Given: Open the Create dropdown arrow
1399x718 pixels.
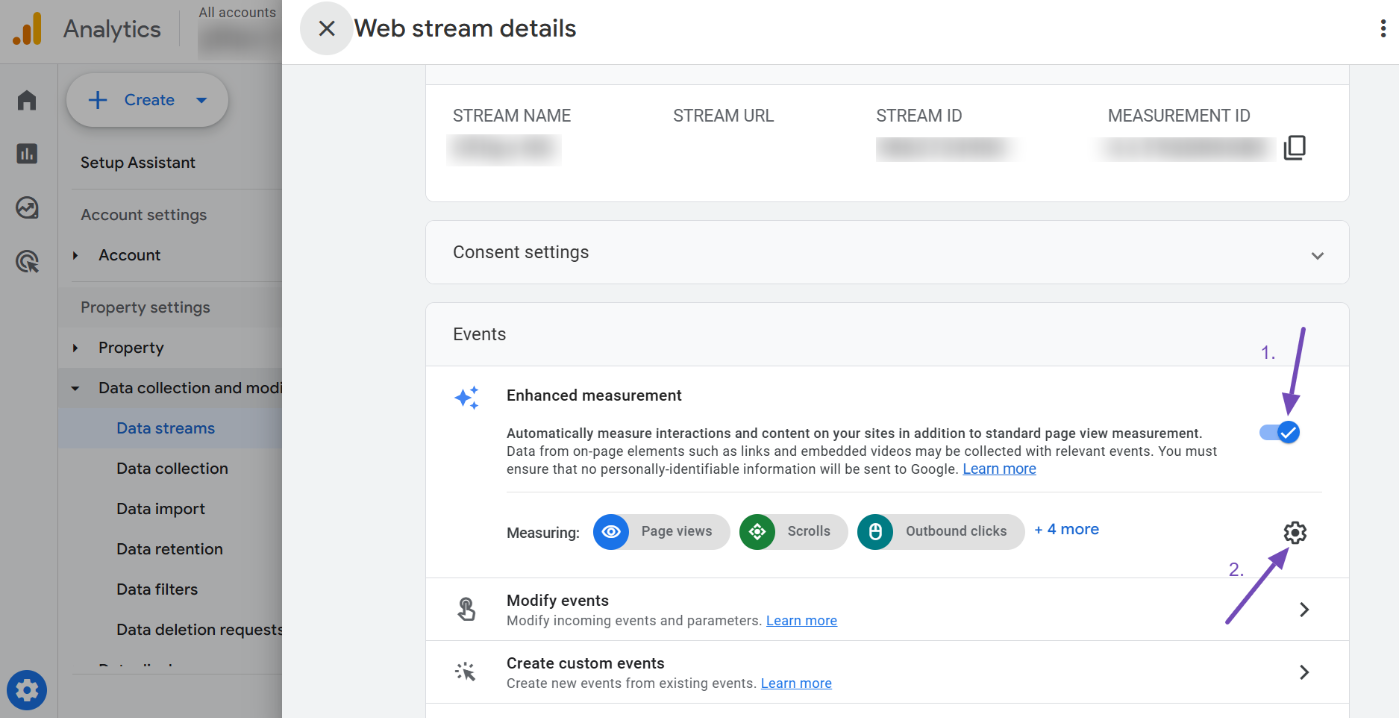Looking at the screenshot, I should coord(201,100).
